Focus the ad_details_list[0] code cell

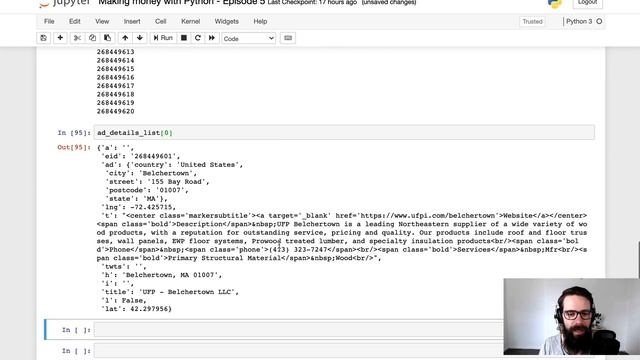click(344, 133)
